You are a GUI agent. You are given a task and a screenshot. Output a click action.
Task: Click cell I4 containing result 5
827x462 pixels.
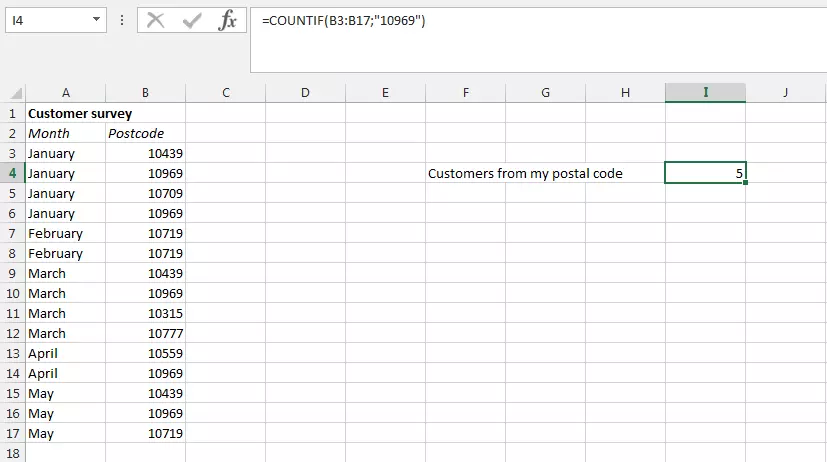tap(705, 173)
